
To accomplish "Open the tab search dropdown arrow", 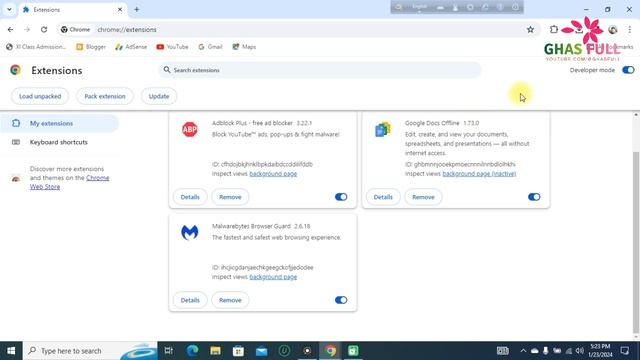I will point(9,9).
